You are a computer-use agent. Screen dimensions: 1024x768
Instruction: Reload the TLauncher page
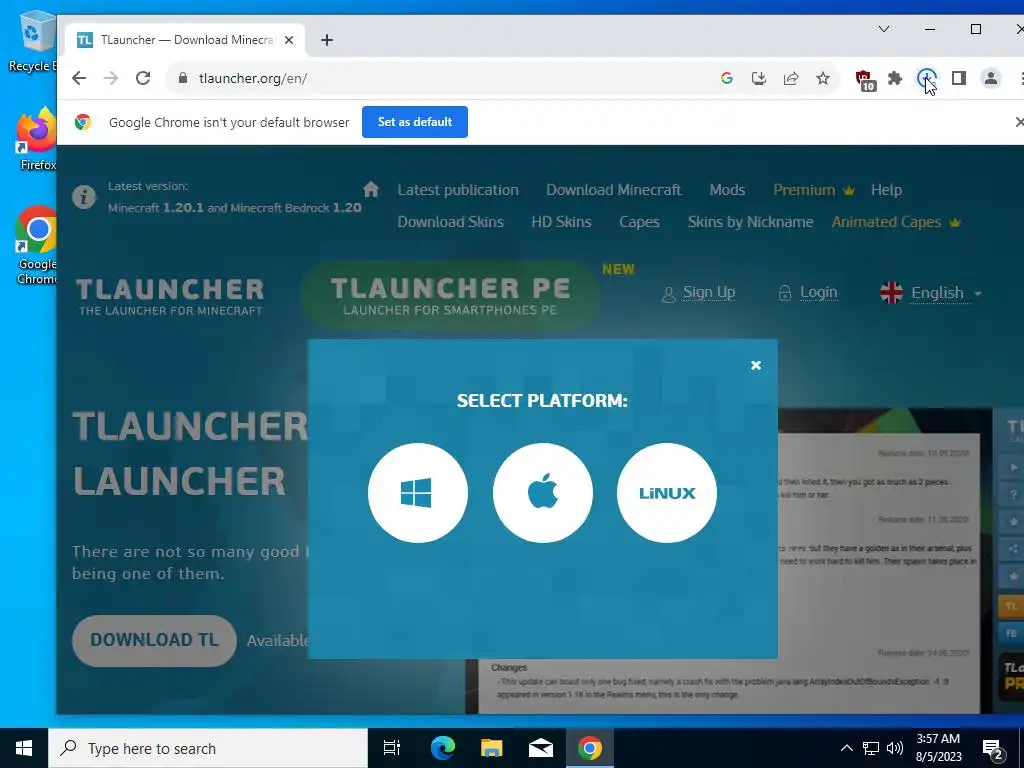click(143, 78)
